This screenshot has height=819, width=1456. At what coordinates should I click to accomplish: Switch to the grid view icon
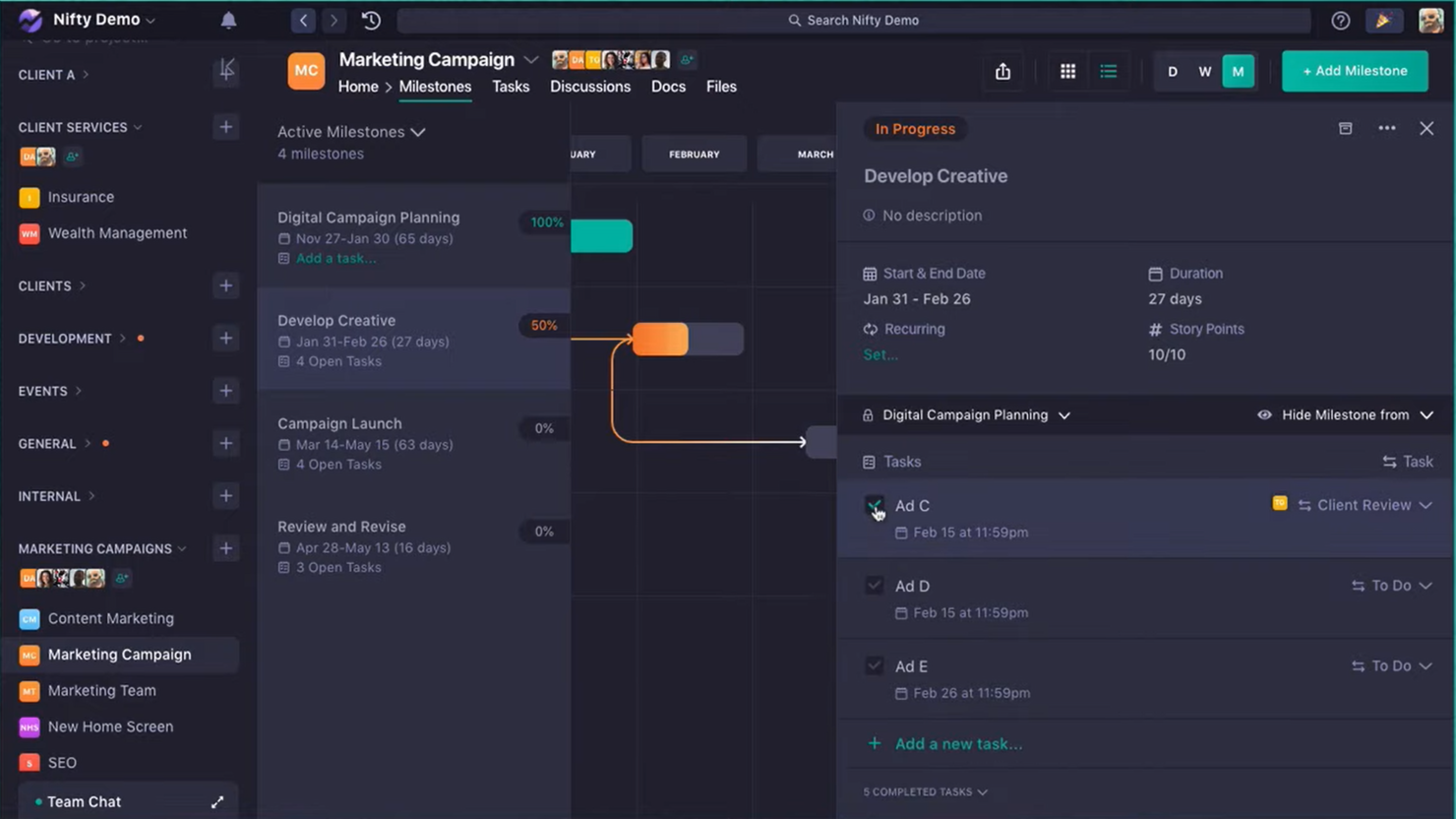[x=1067, y=71]
